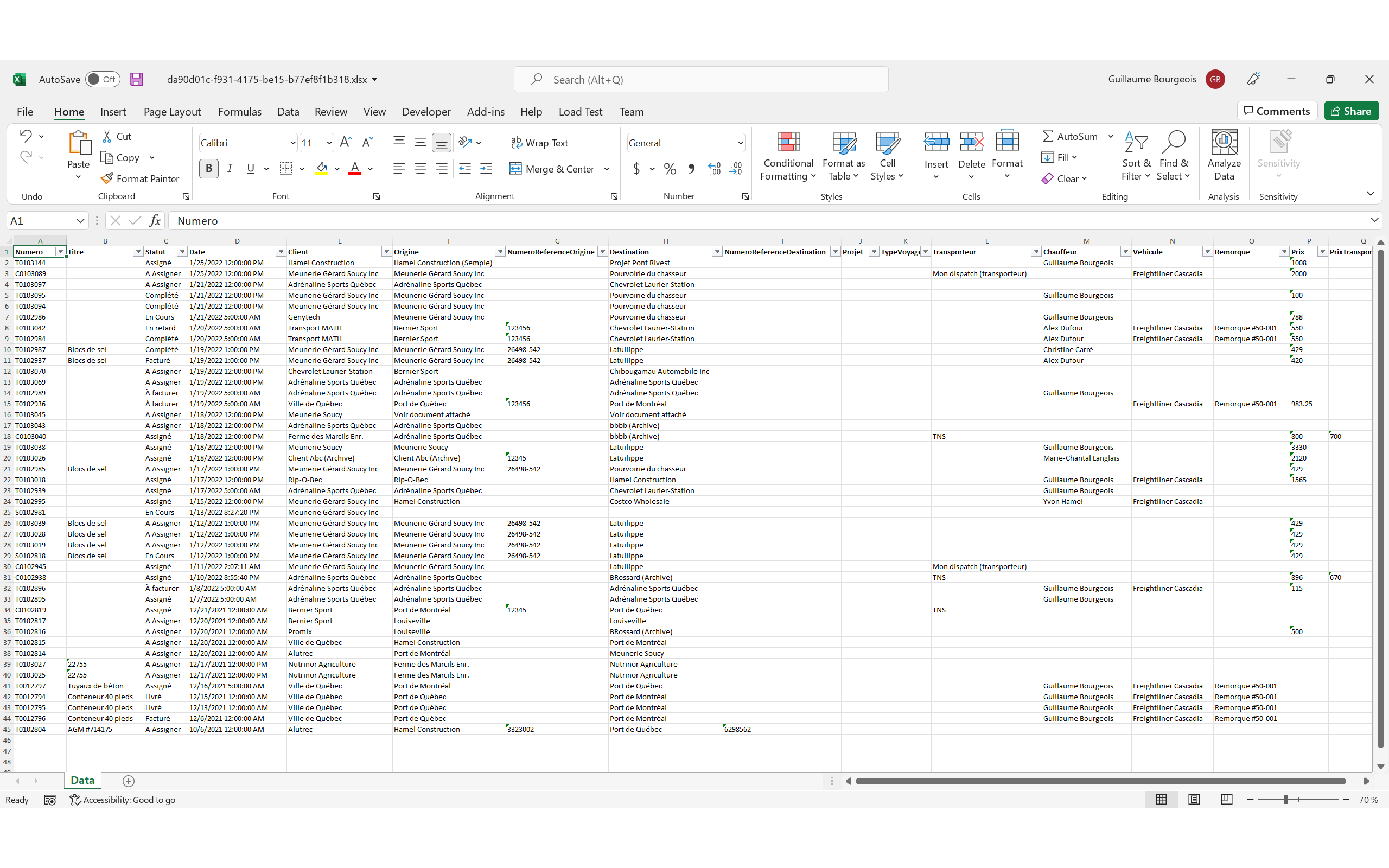Decrease font size with small A icon
Image resolution: width=1389 pixels, height=868 pixels.
point(367,142)
